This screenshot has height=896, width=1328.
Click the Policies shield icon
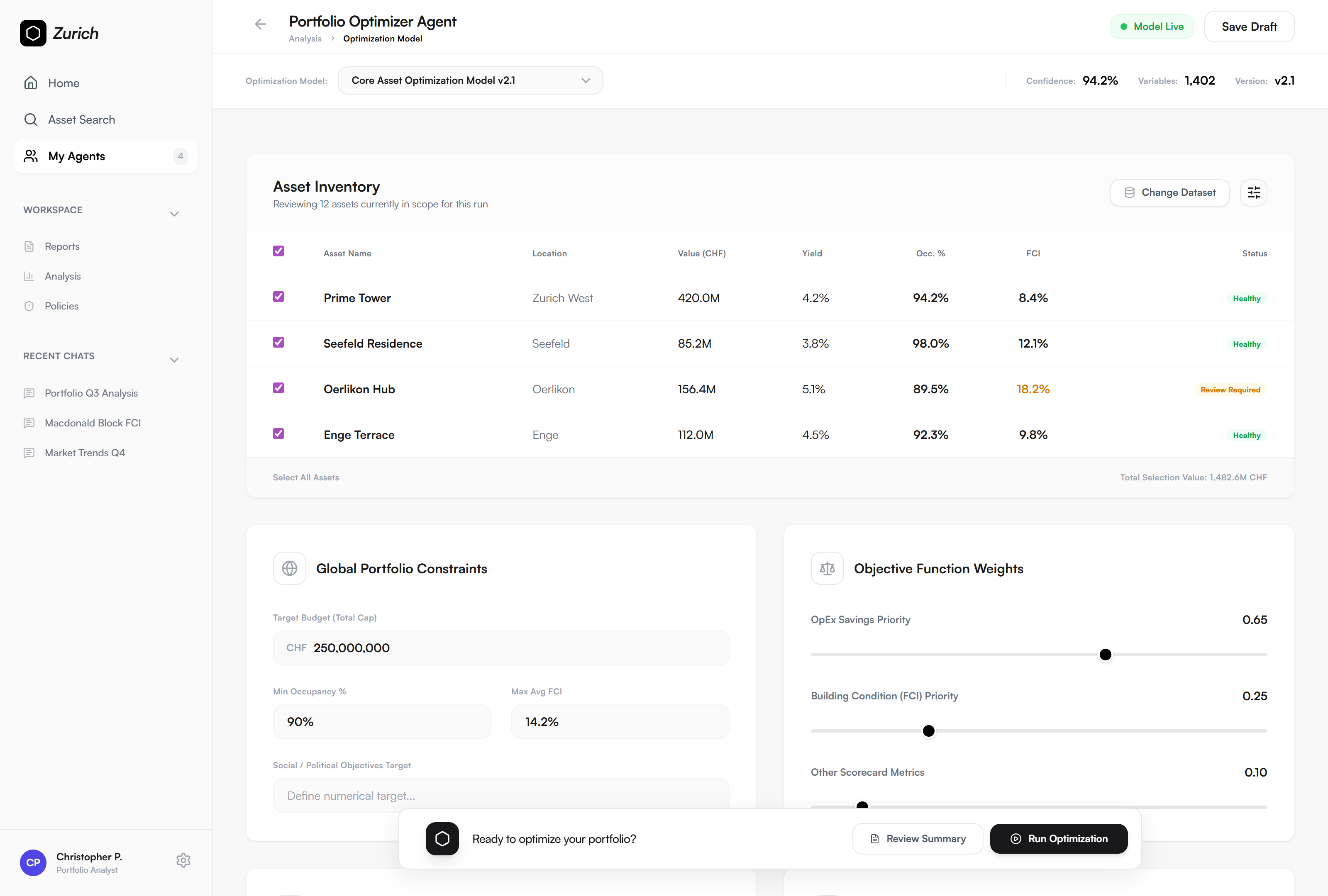point(29,306)
